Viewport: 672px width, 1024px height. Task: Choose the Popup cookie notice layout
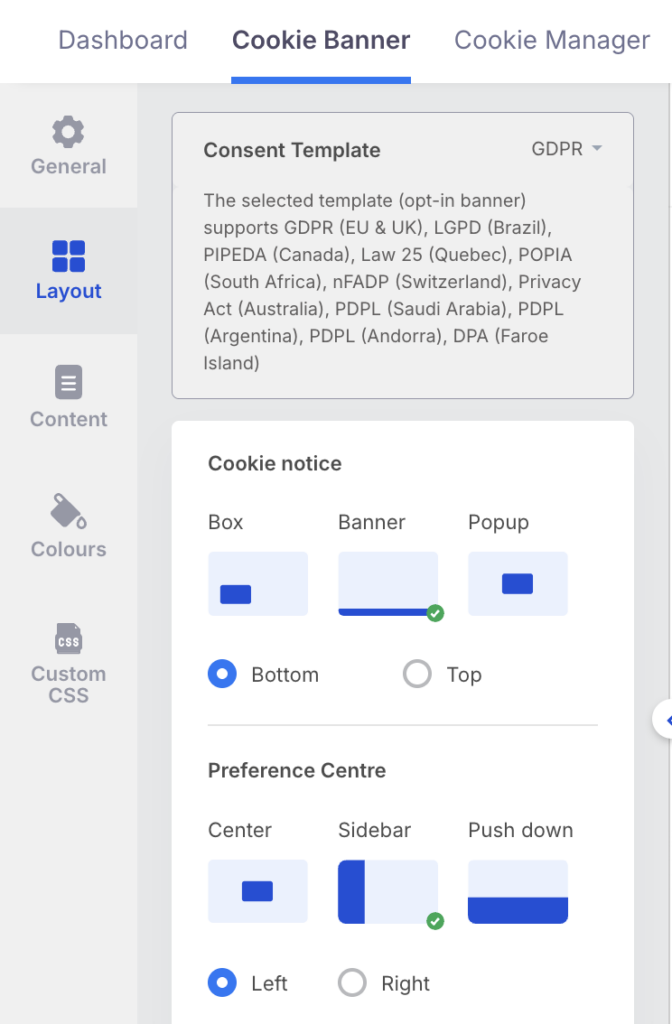[517, 584]
